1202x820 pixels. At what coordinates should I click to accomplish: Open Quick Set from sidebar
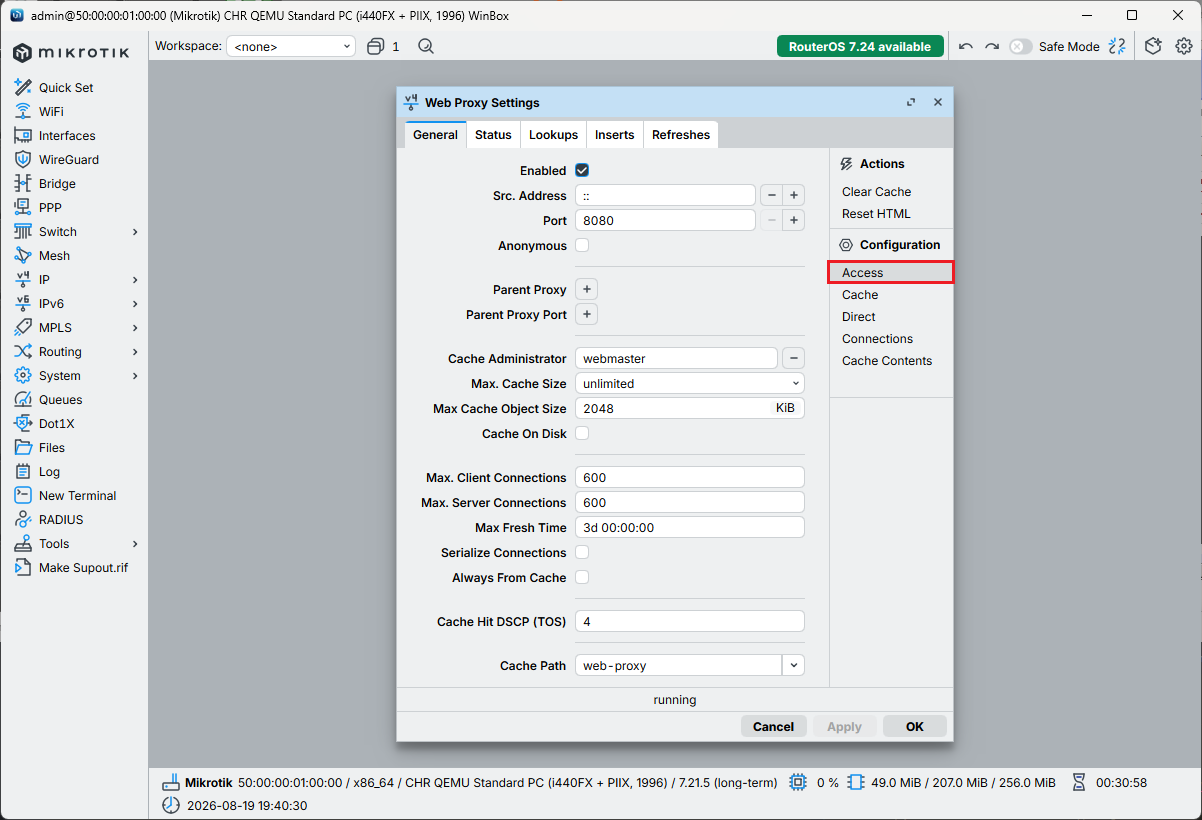[66, 88]
